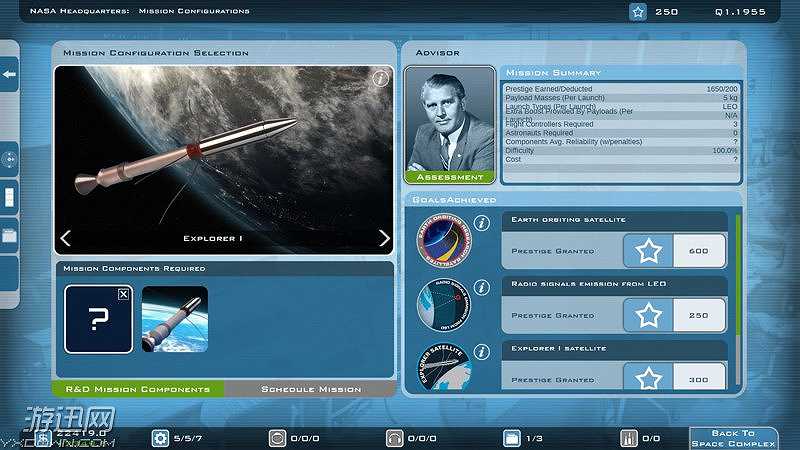800x450 pixels.
Task: Click the star icon beside 600 prestige
Action: click(648, 251)
